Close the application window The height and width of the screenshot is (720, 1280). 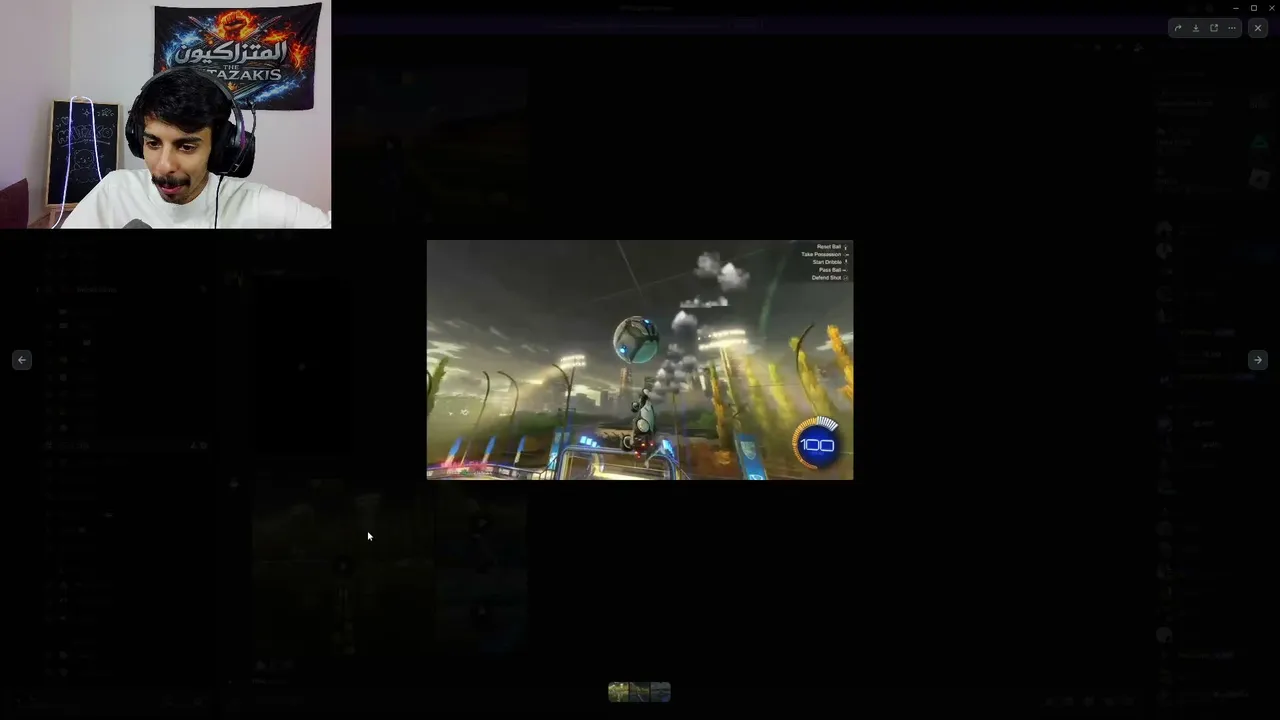(x=1272, y=8)
